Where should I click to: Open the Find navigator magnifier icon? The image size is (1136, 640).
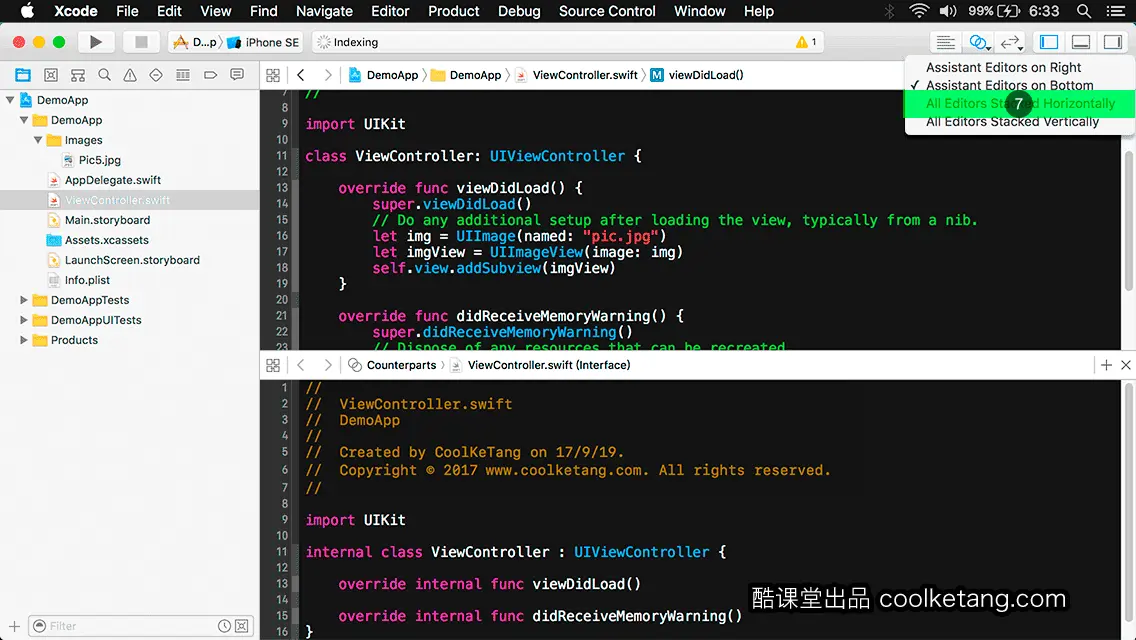[104, 75]
